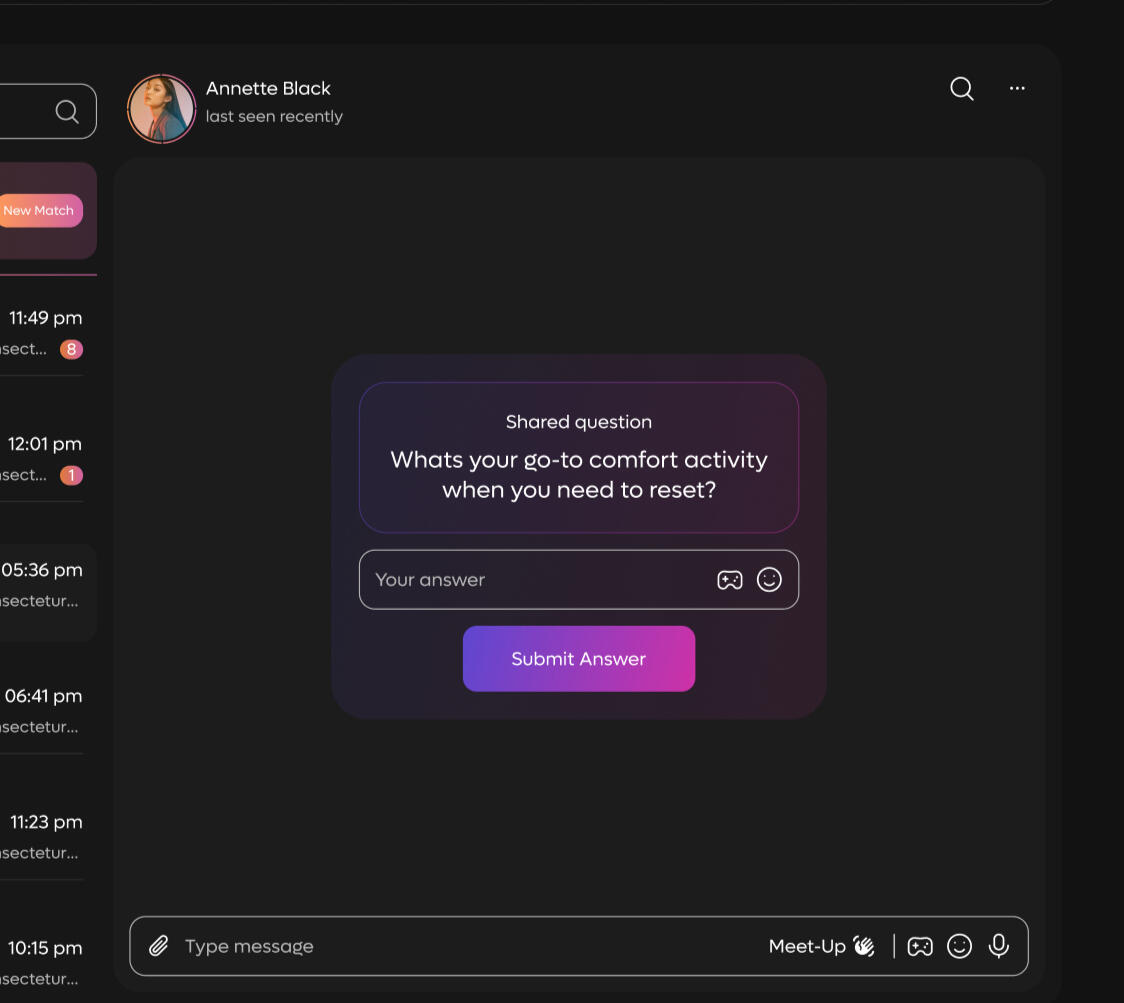Click the attachment paperclip icon
This screenshot has width=1124, height=1003.
[158, 946]
